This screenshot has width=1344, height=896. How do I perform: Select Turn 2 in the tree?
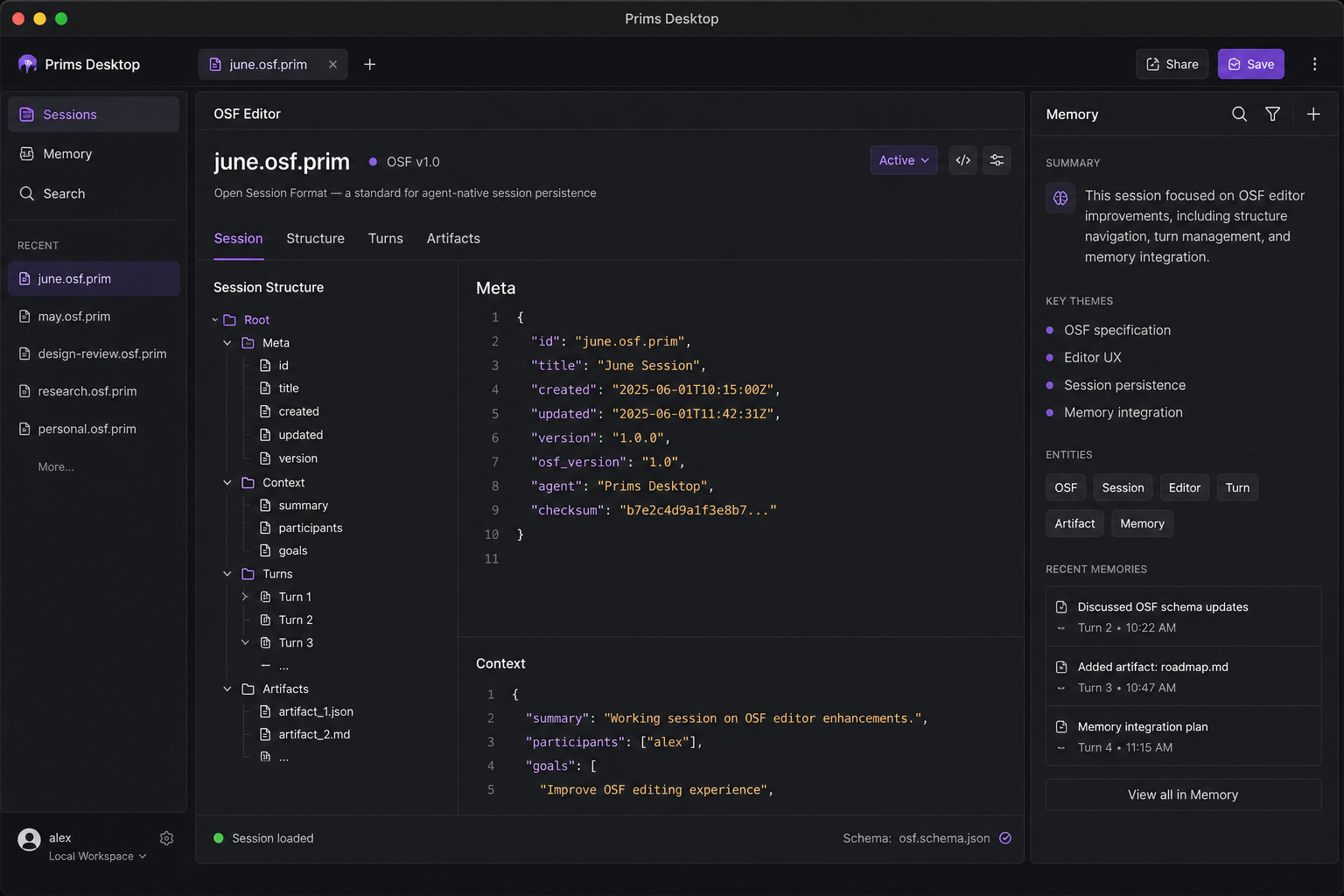[x=286, y=619]
